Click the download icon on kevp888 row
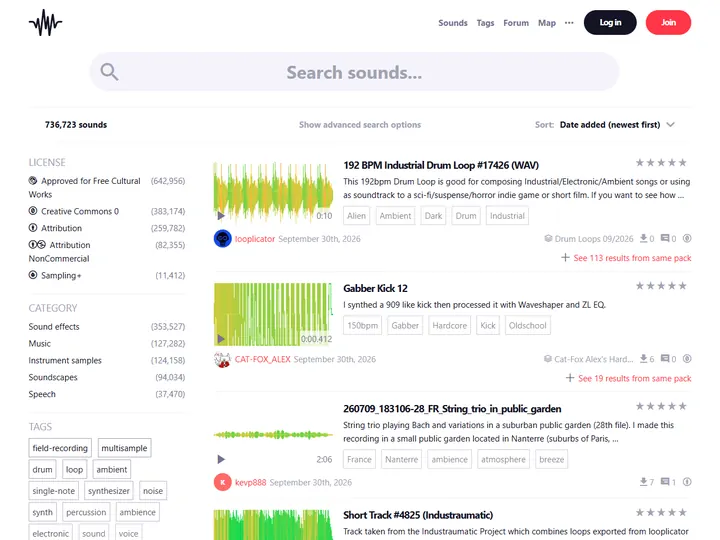Image resolution: width=720 pixels, height=540 pixels. pyautogui.click(x=644, y=482)
